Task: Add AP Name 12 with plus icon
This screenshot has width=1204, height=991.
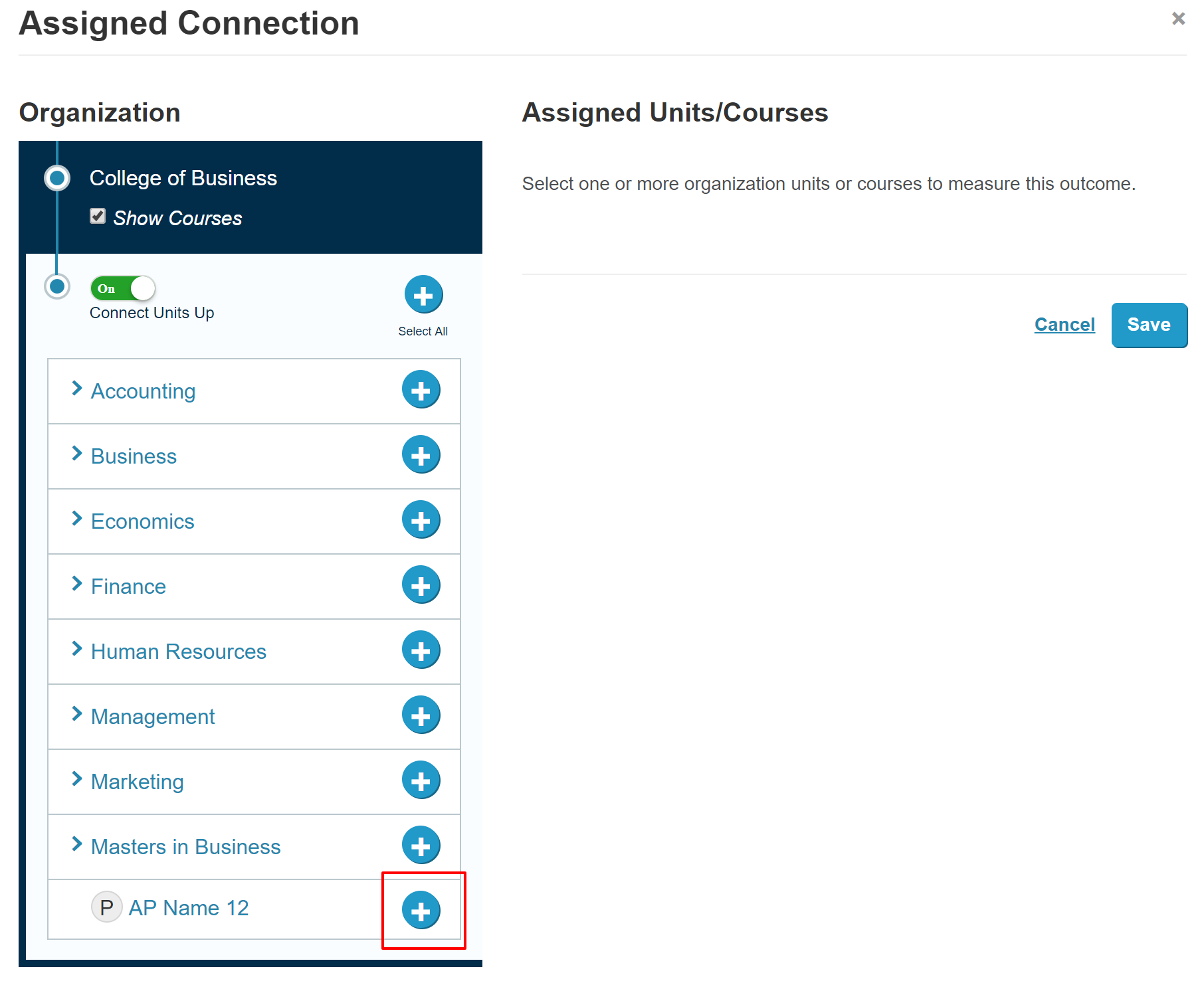Action: (x=421, y=911)
